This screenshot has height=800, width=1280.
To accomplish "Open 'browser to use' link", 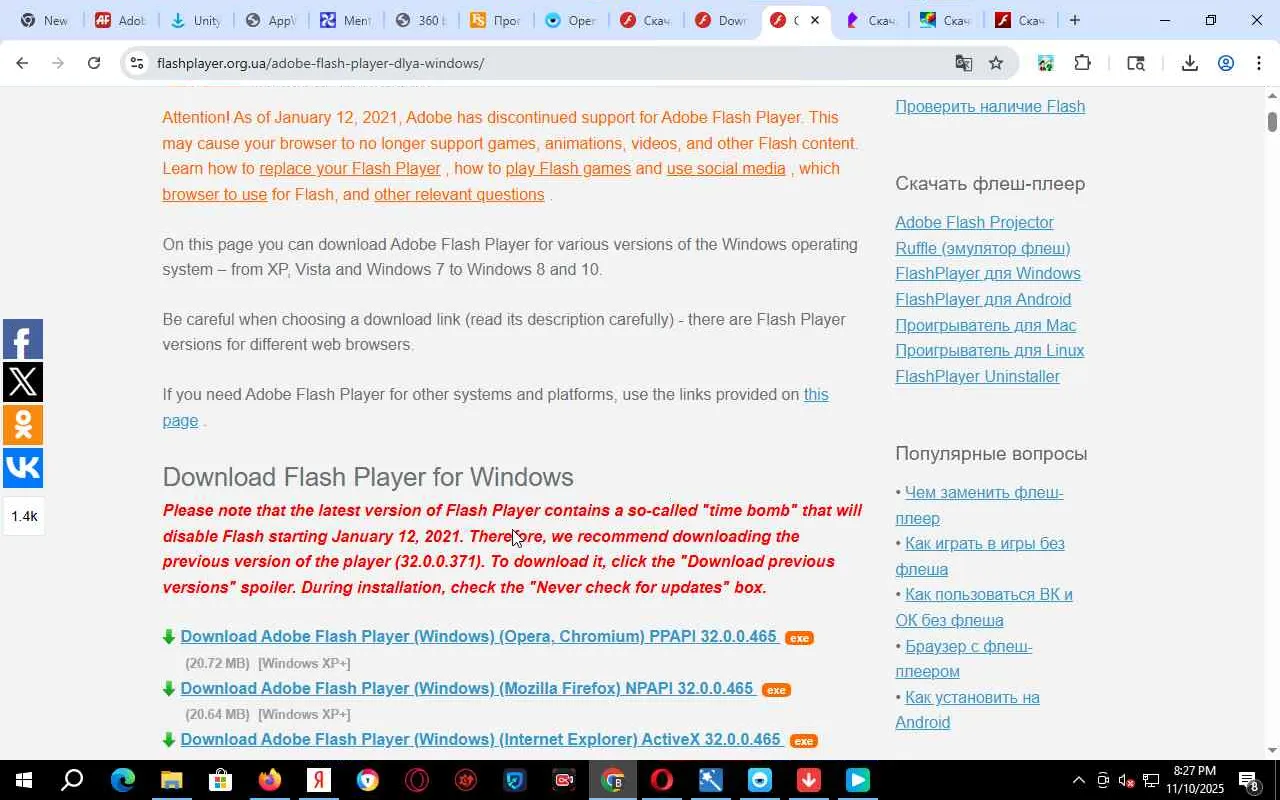I will click(215, 195).
